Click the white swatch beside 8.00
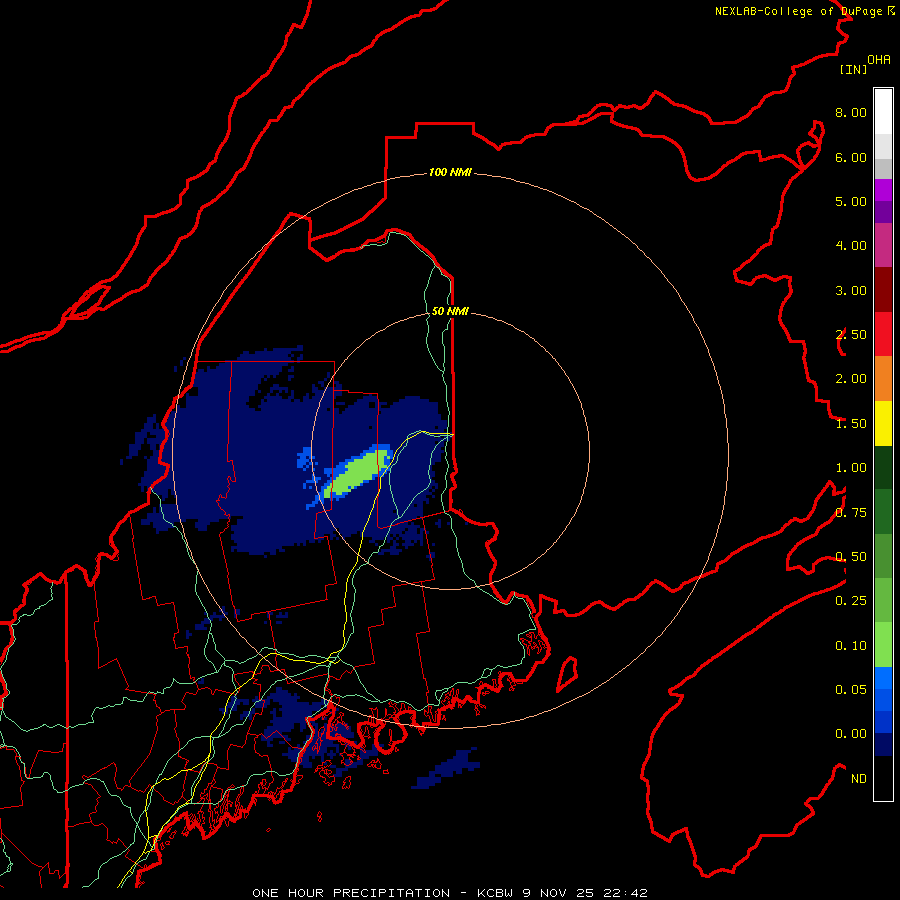Image resolution: width=900 pixels, height=900 pixels. [883, 112]
